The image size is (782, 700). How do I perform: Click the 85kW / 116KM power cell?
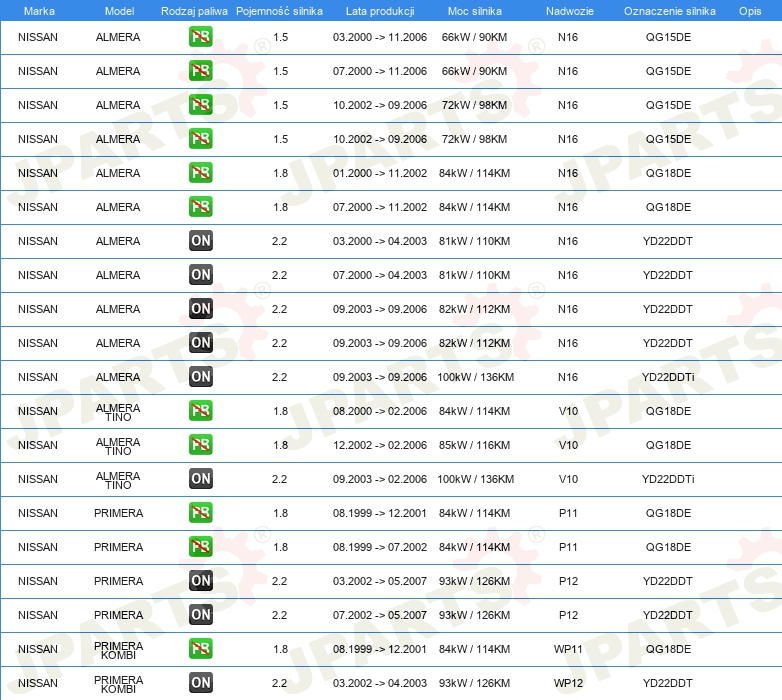pyautogui.click(x=474, y=445)
